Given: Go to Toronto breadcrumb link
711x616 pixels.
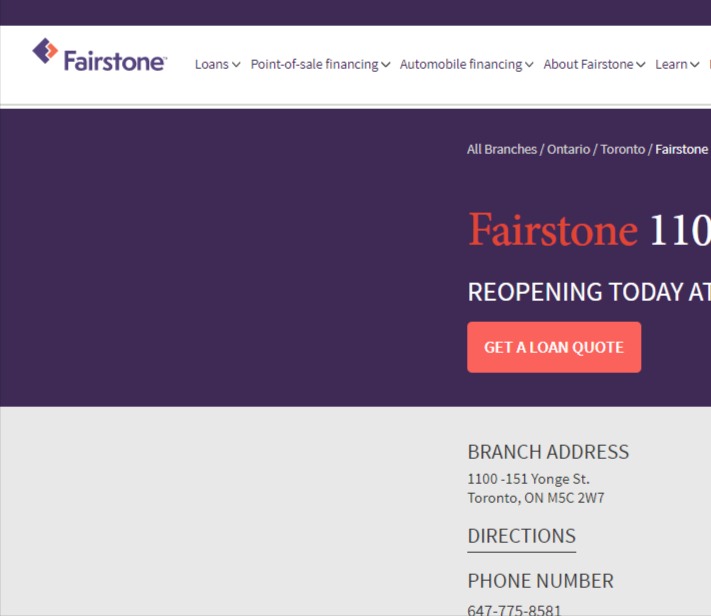Looking at the screenshot, I should 623,149.
